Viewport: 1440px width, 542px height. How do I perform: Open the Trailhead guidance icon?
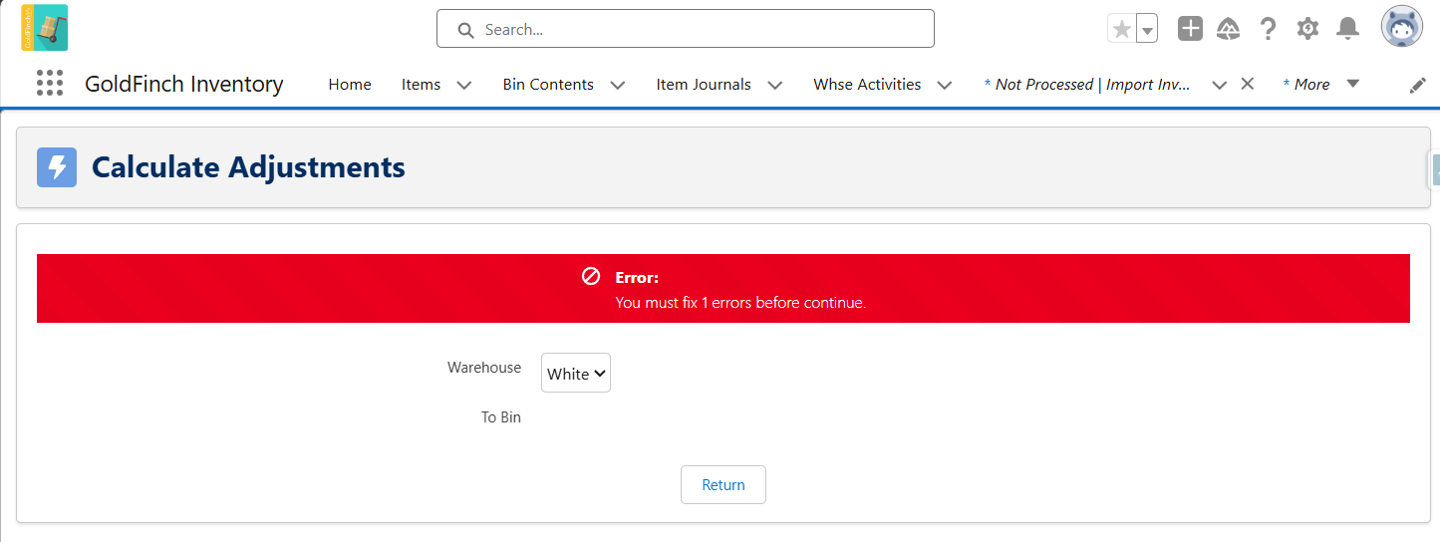point(1228,29)
